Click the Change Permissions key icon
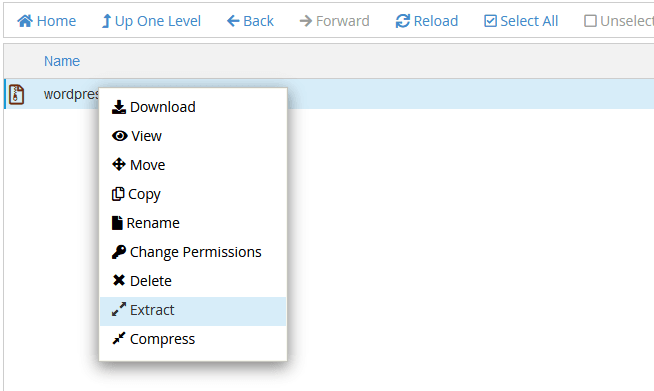This screenshot has width=654, height=391. 119,252
